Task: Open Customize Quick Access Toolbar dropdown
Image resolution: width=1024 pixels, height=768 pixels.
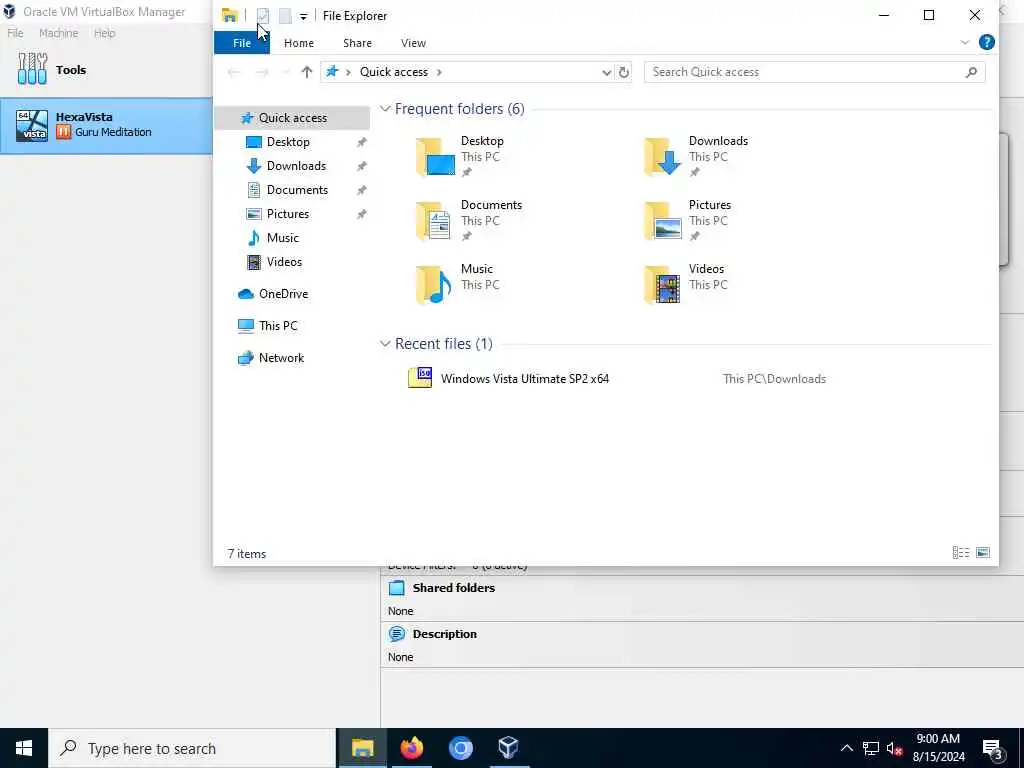Action: pos(304,16)
